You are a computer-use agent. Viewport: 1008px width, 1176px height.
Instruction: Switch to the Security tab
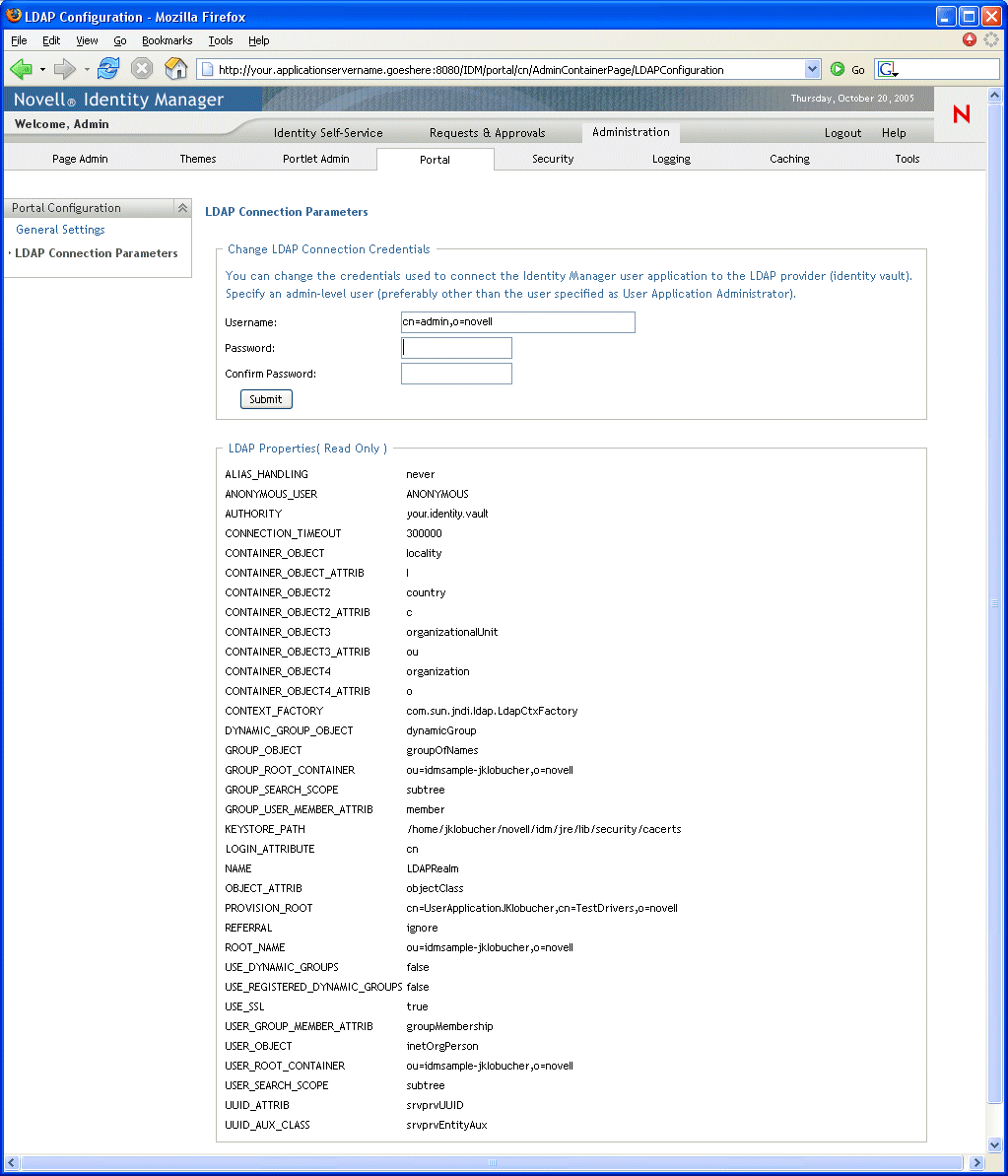(x=553, y=159)
